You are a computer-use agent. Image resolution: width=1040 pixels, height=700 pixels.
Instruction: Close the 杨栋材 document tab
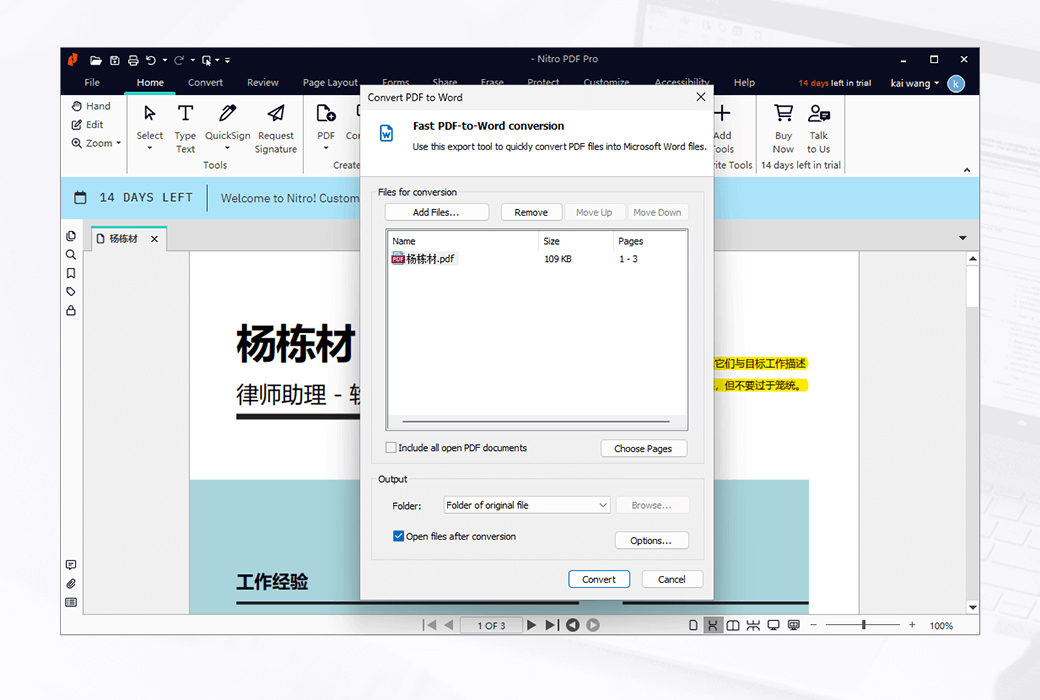coord(155,238)
